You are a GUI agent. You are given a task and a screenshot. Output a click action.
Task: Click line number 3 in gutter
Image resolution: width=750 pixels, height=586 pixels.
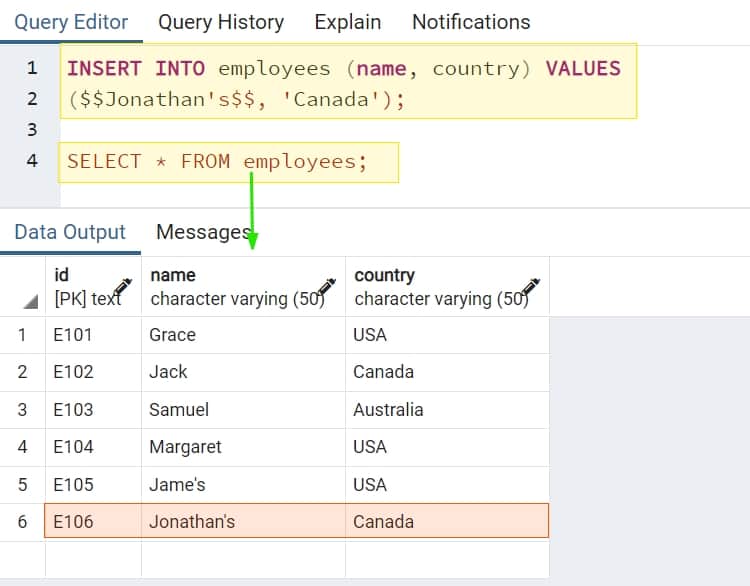(32, 130)
